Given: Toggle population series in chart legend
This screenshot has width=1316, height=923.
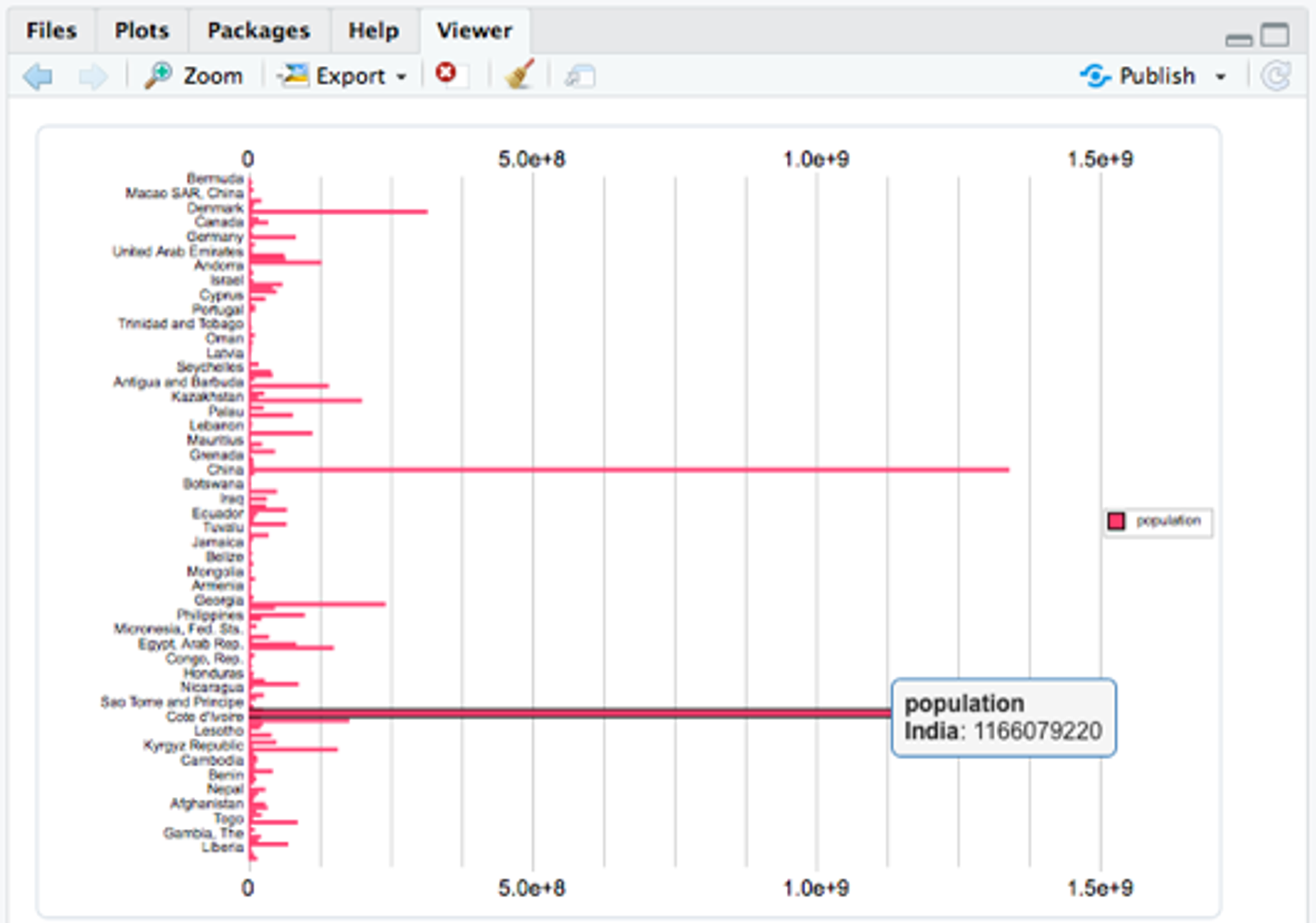Looking at the screenshot, I should tap(1167, 521).
